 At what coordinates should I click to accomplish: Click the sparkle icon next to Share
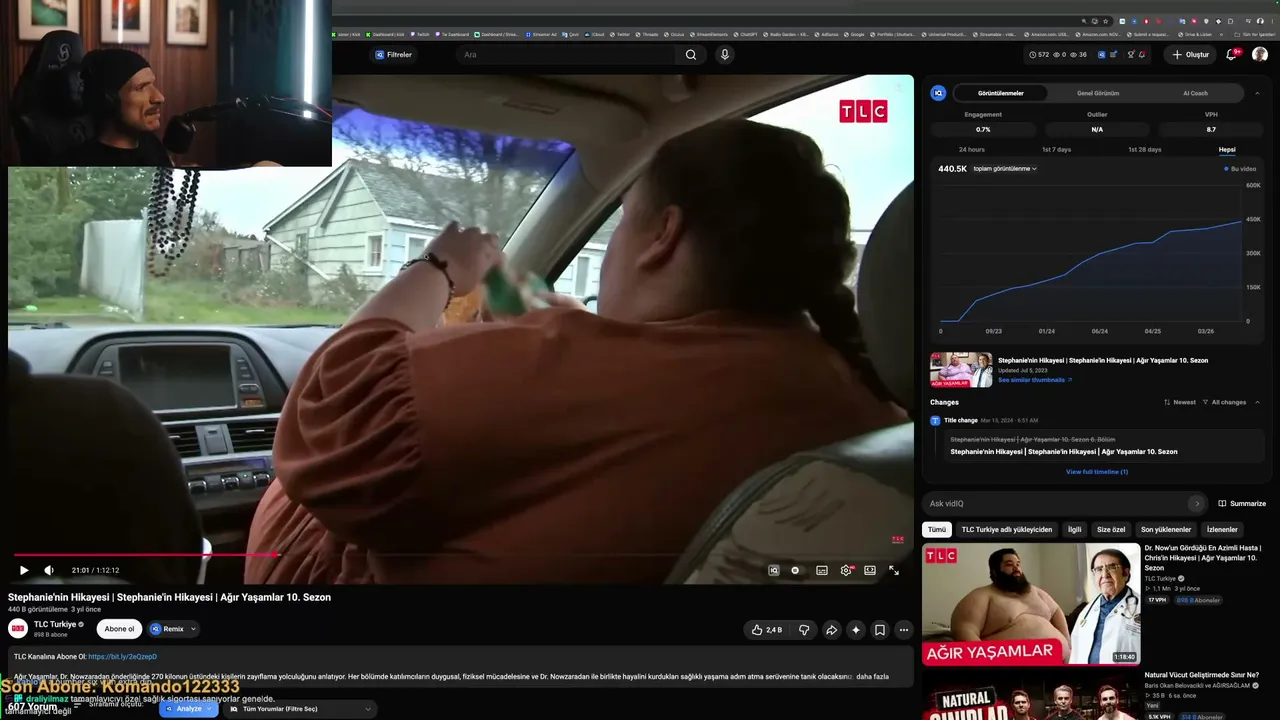(856, 630)
